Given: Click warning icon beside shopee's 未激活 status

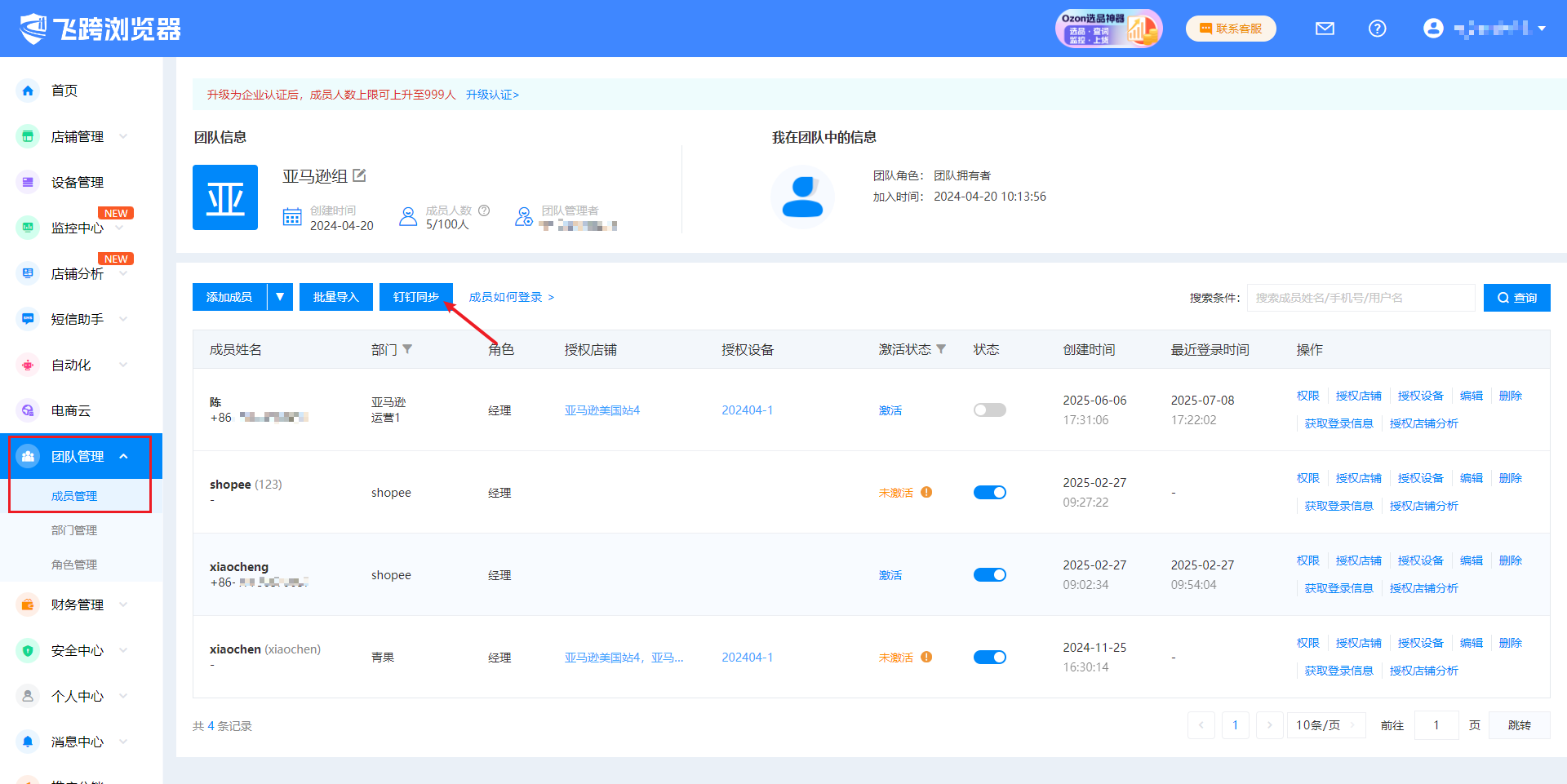Looking at the screenshot, I should click(x=926, y=492).
